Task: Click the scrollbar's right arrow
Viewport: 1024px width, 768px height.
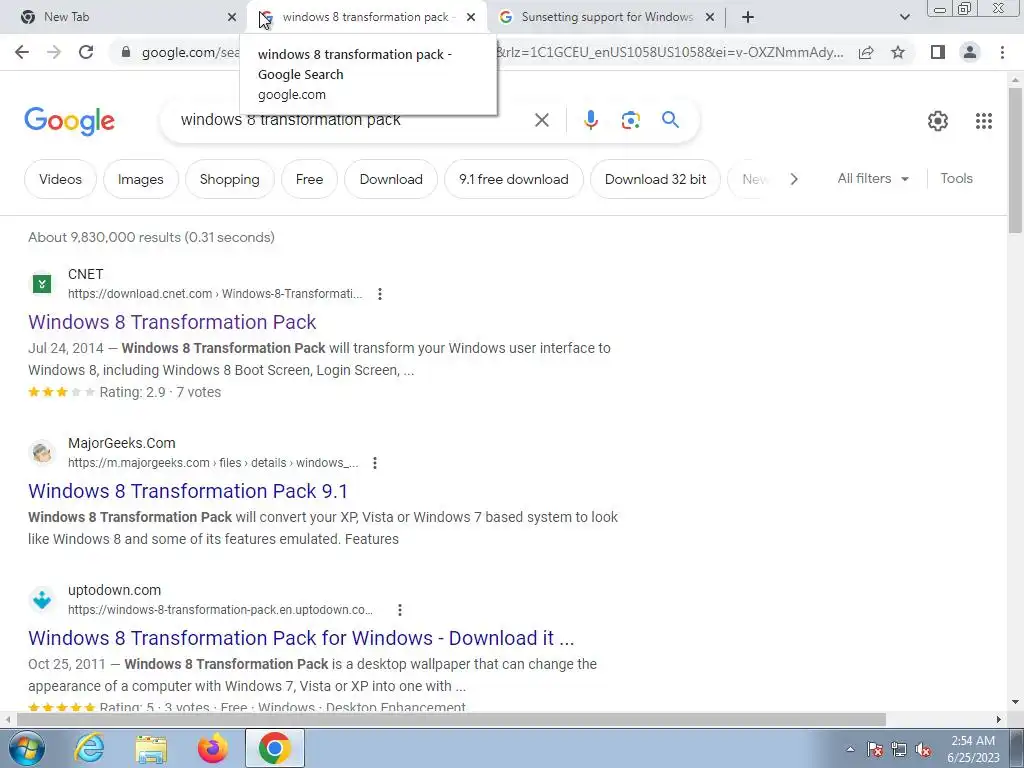Action: point(999,719)
